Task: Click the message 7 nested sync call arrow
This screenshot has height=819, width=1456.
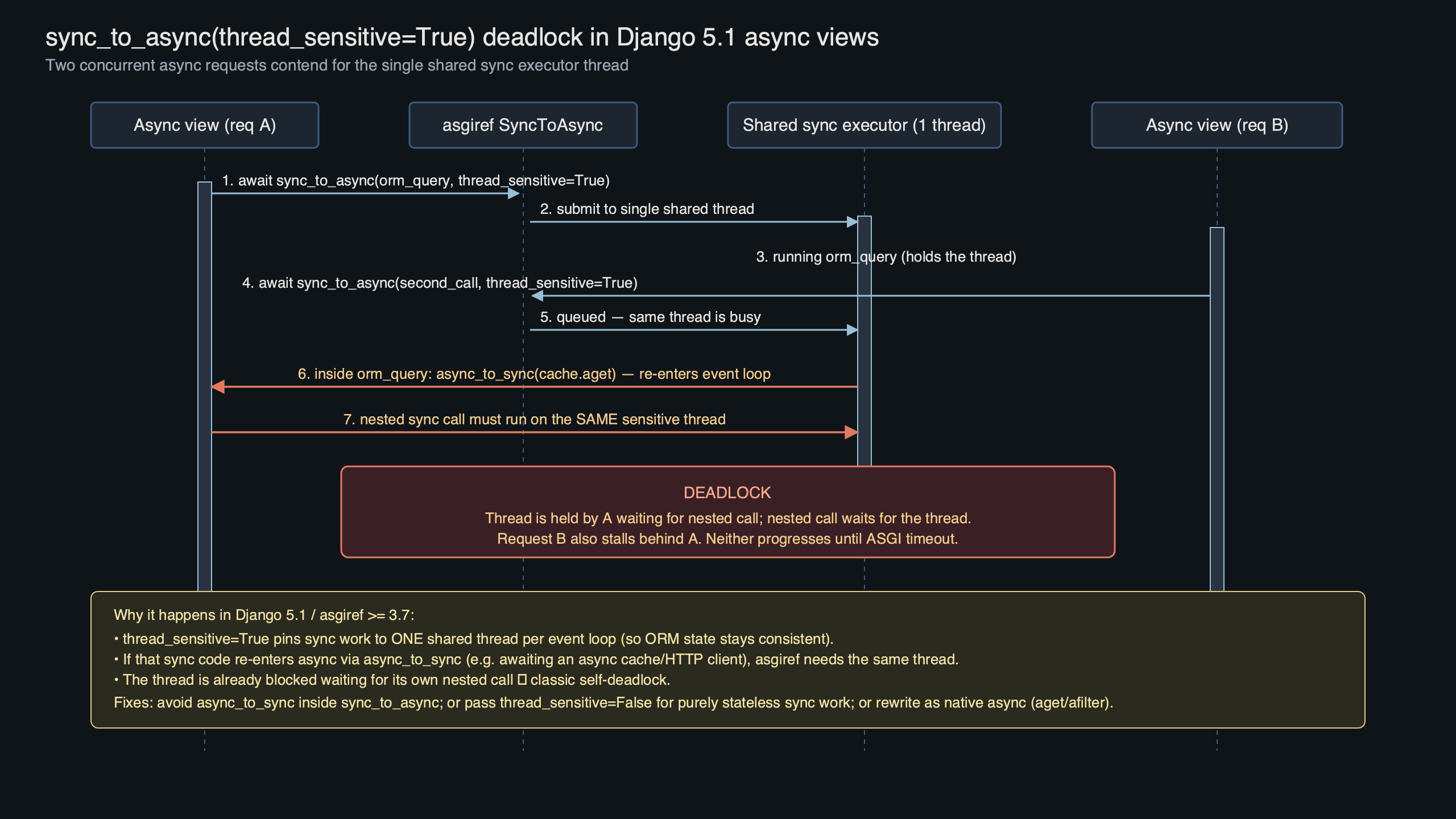Action: click(535, 432)
